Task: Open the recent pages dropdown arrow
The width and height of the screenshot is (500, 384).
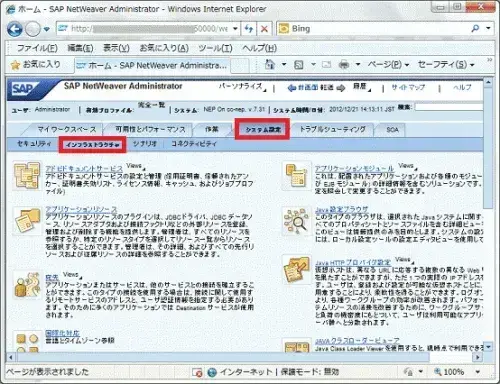Action: pos(47,29)
